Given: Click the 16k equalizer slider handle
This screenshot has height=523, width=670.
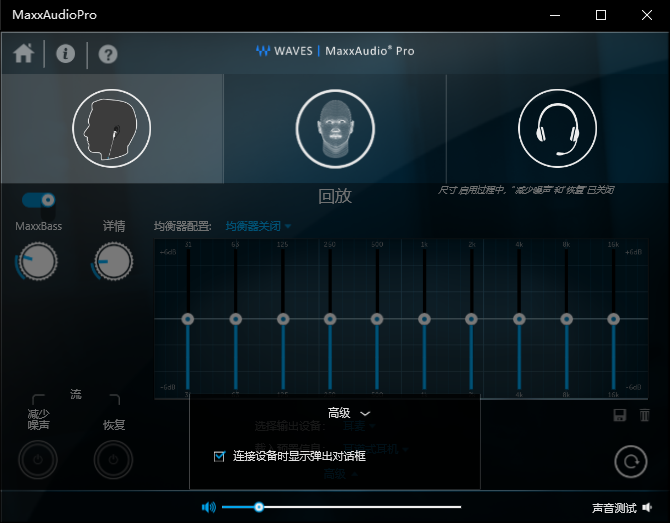Looking at the screenshot, I should click(x=614, y=319).
